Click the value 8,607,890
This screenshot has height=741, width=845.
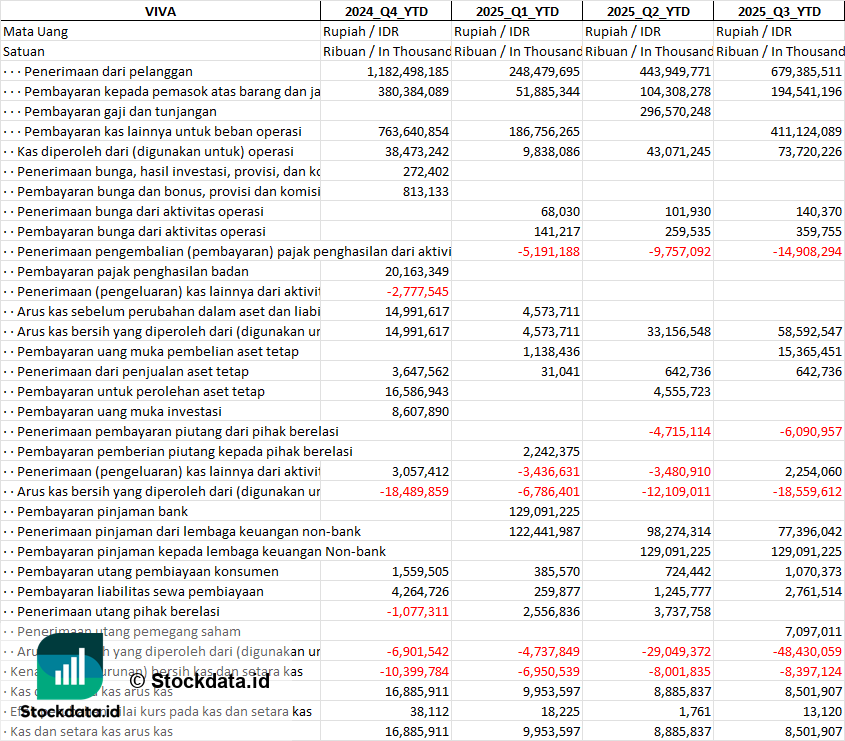(x=420, y=411)
